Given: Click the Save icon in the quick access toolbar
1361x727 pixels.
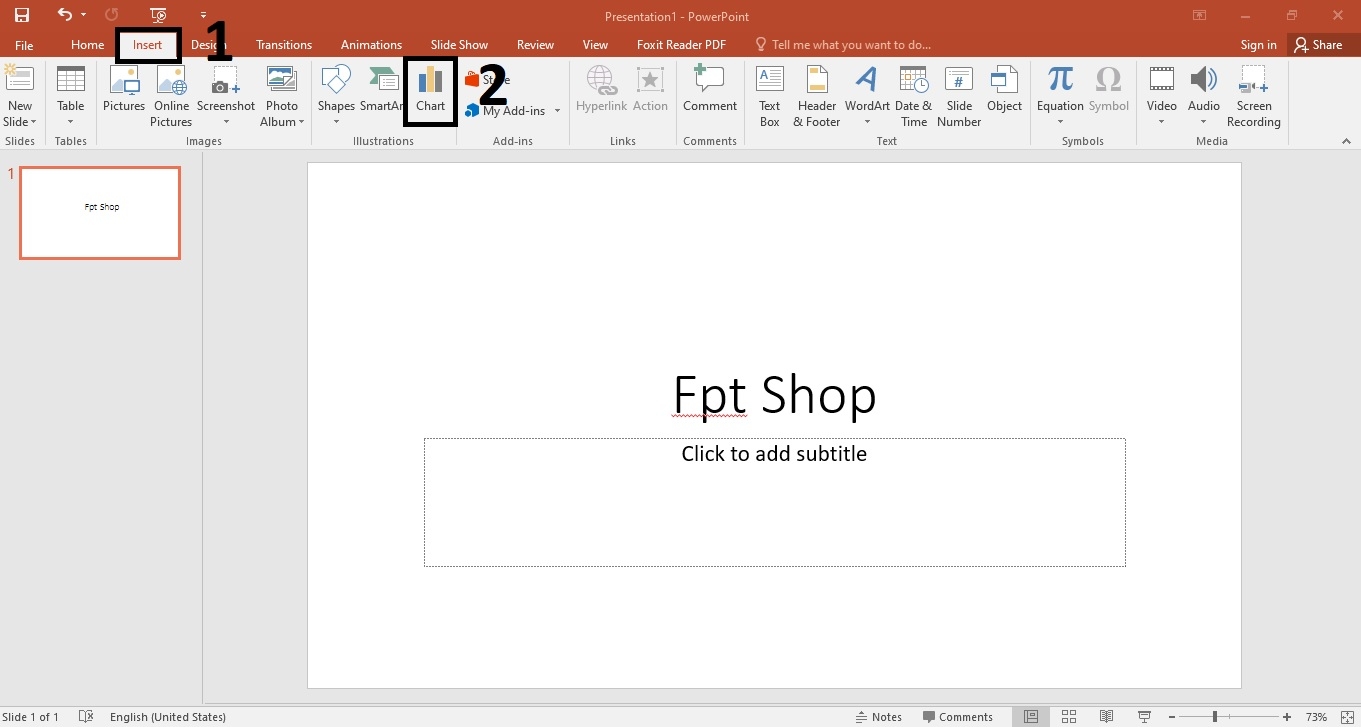Looking at the screenshot, I should tap(21, 15).
